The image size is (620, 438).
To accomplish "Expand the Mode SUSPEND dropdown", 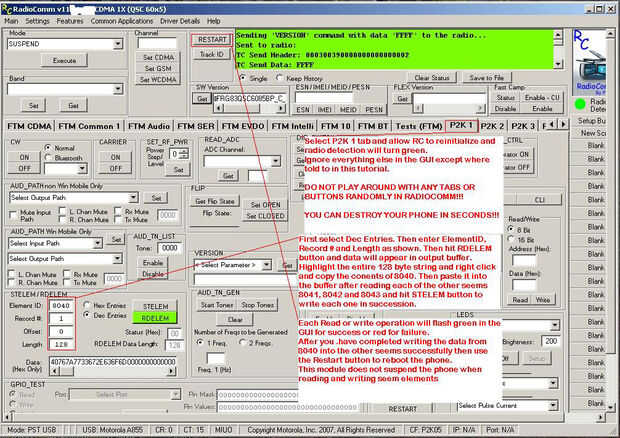I will [118, 44].
